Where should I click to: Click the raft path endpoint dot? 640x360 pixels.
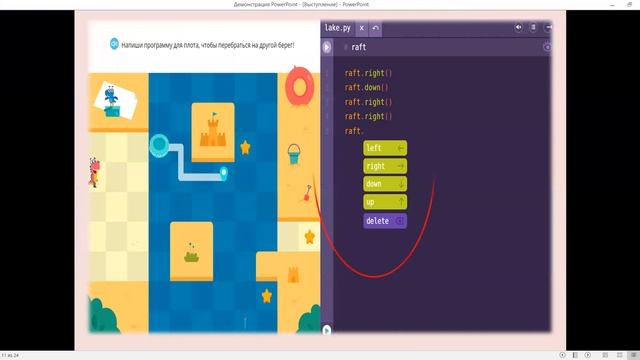point(223,173)
